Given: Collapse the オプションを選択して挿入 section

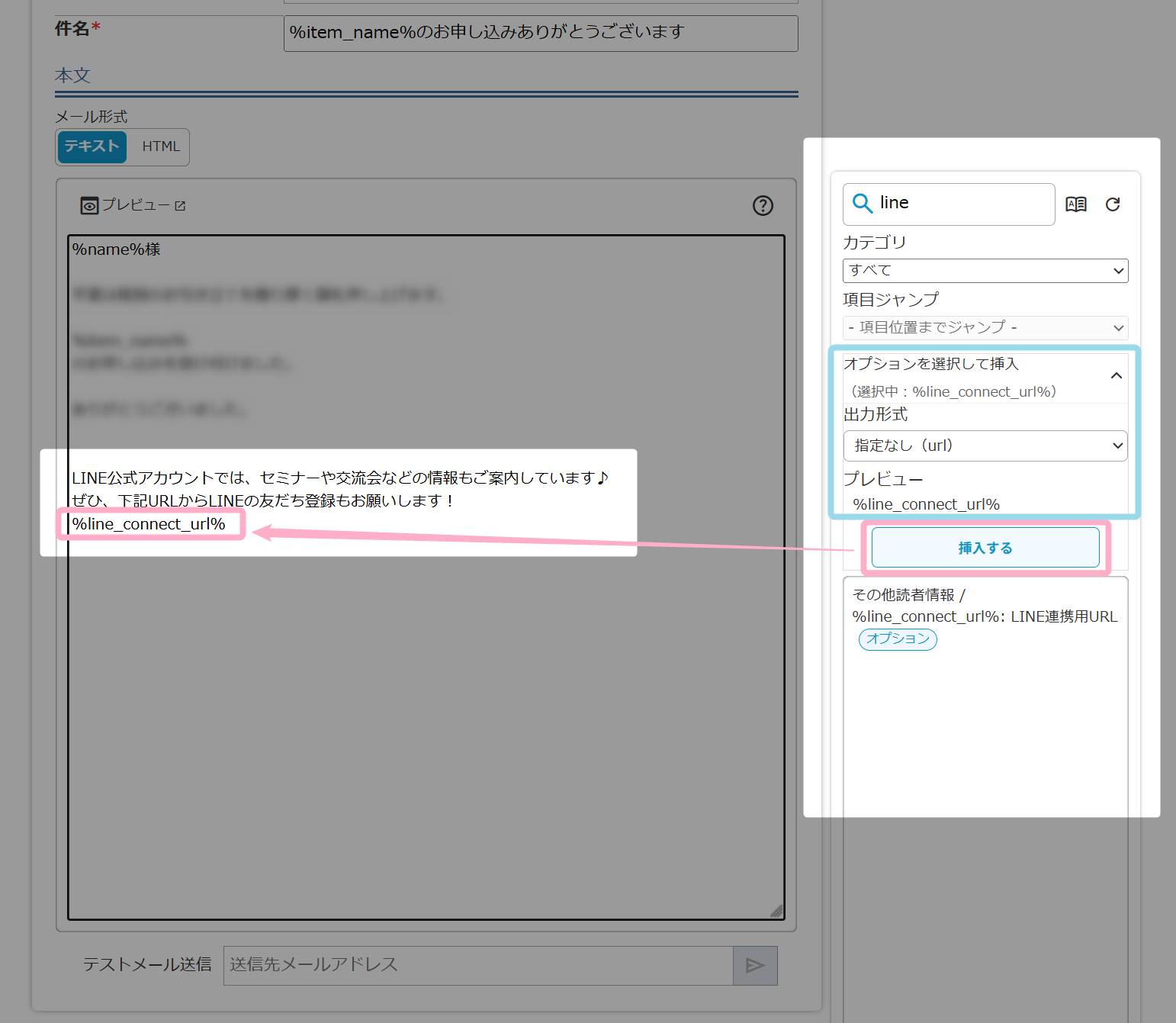Looking at the screenshot, I should [1116, 375].
